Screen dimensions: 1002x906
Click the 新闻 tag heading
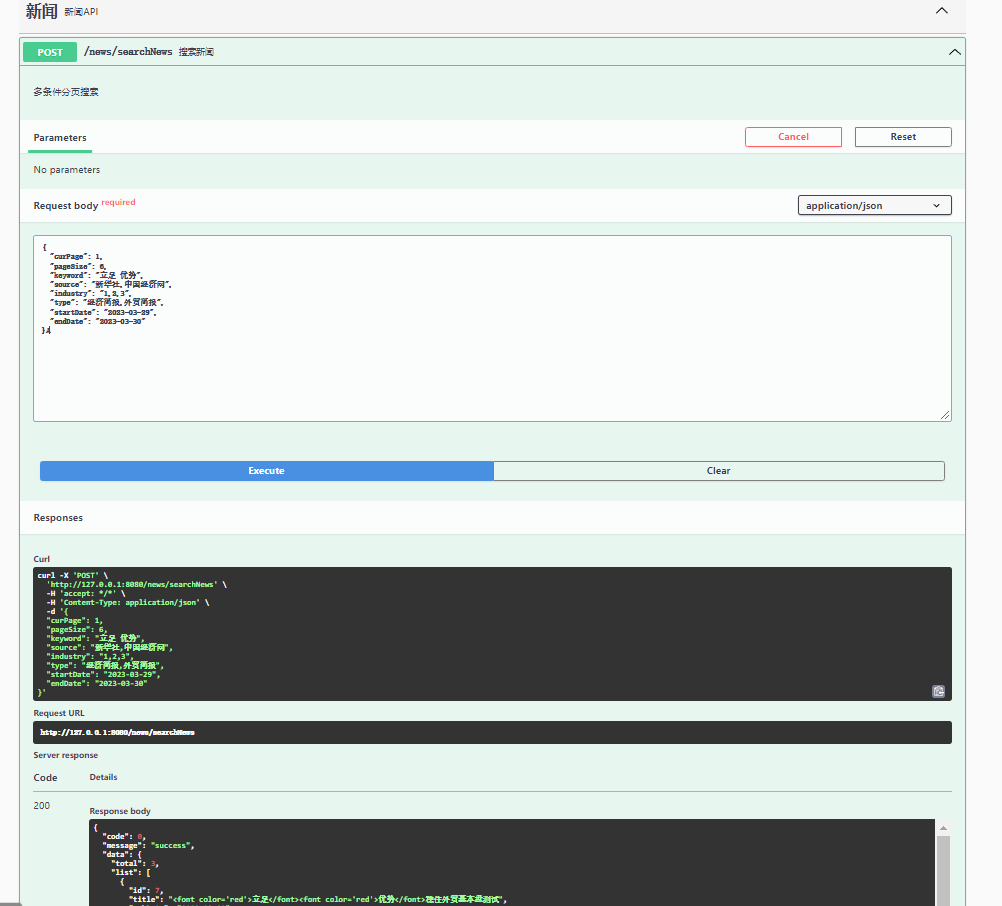coord(41,11)
